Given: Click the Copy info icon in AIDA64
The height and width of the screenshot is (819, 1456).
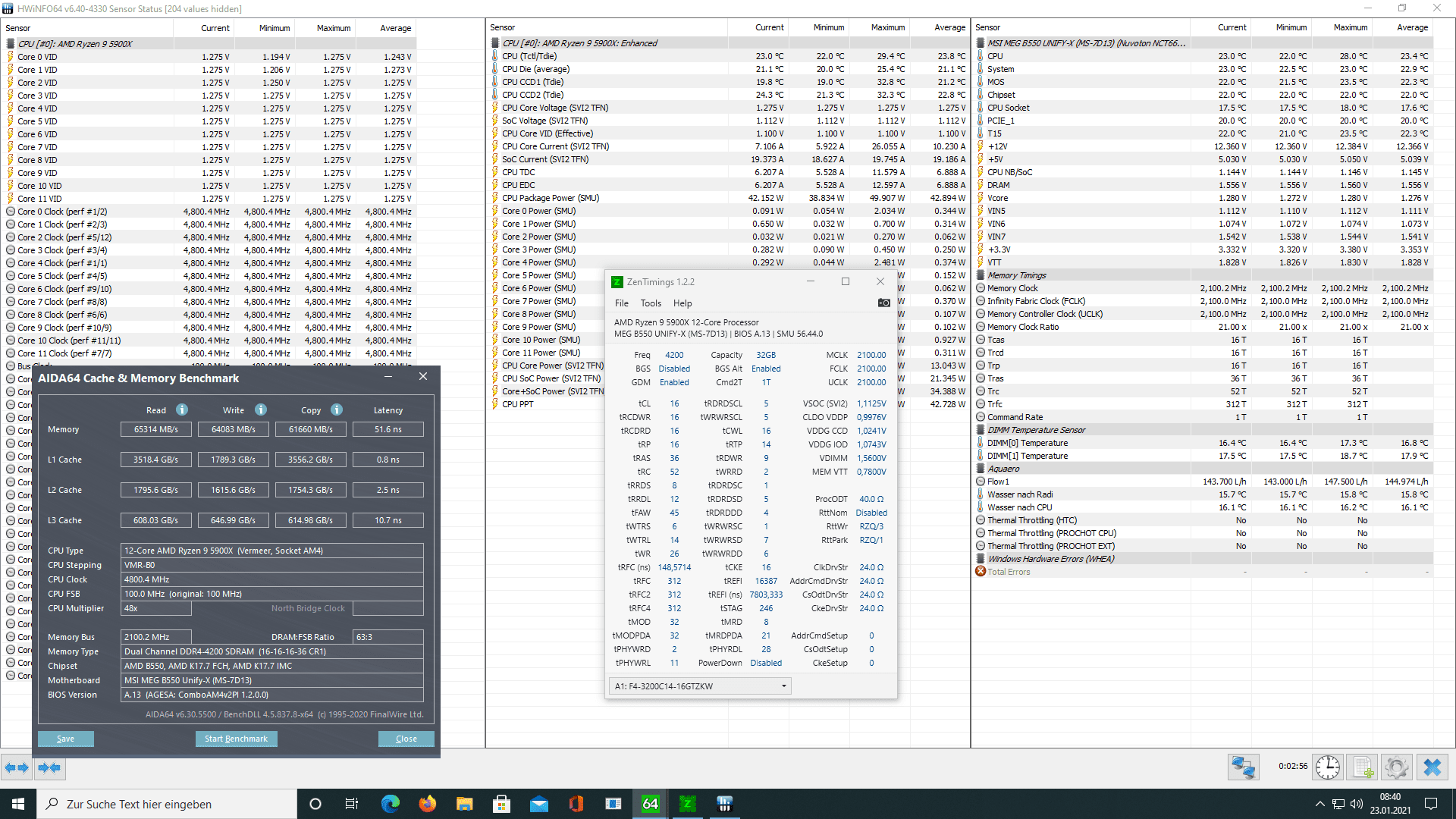Looking at the screenshot, I should pos(336,409).
